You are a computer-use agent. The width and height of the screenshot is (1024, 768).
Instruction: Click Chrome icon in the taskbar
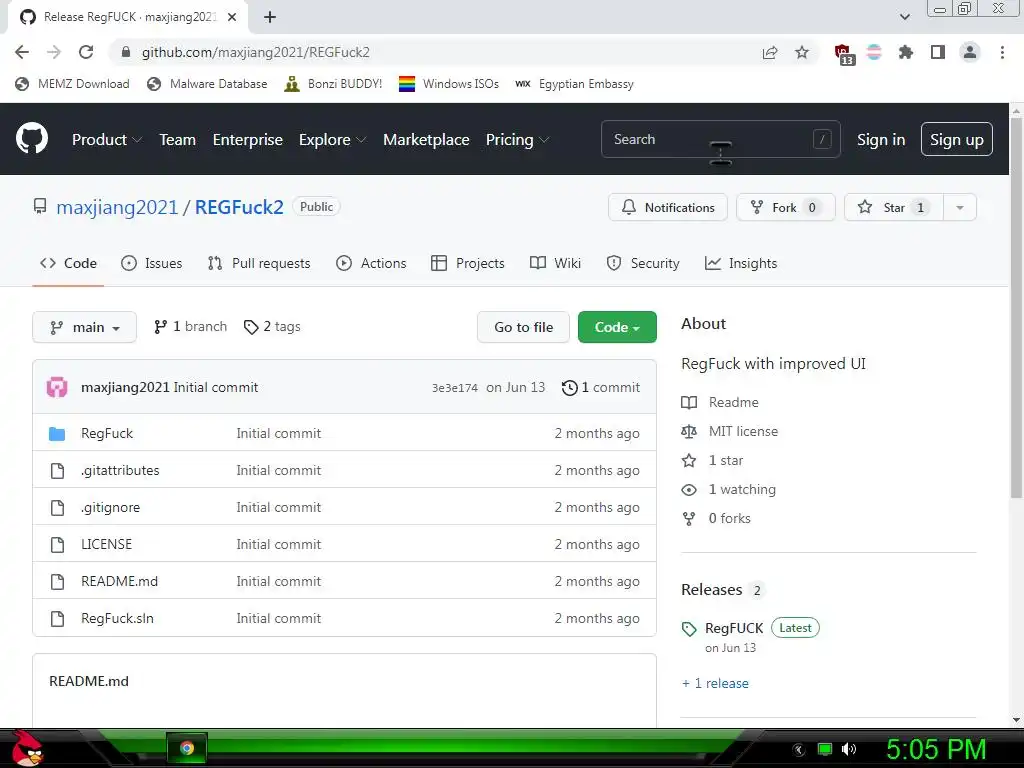coord(187,748)
